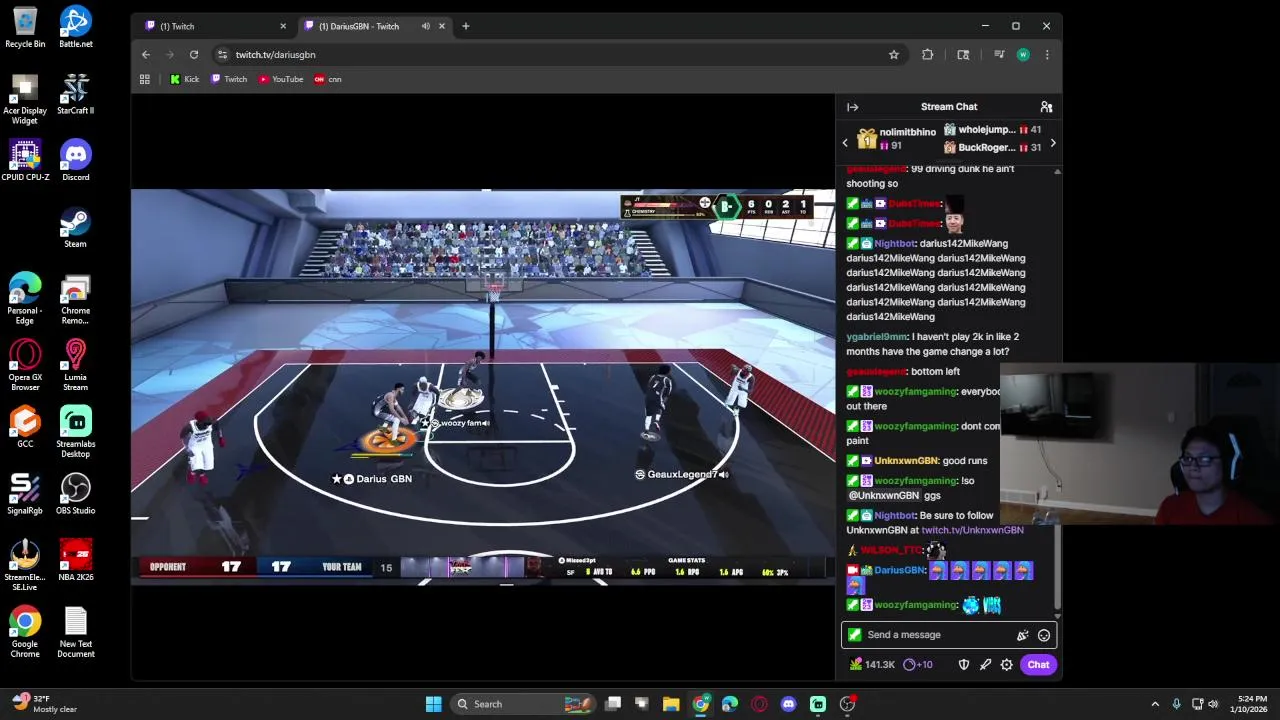Open a new browser tab
Screen dimensions: 1280x720
coord(465,26)
